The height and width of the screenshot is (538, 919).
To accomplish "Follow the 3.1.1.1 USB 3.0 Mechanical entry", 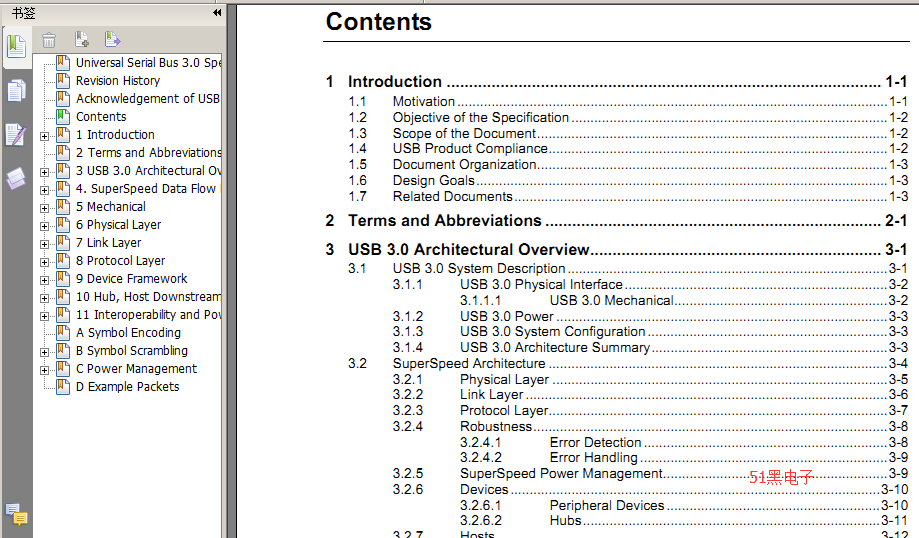I will coord(684,301).
